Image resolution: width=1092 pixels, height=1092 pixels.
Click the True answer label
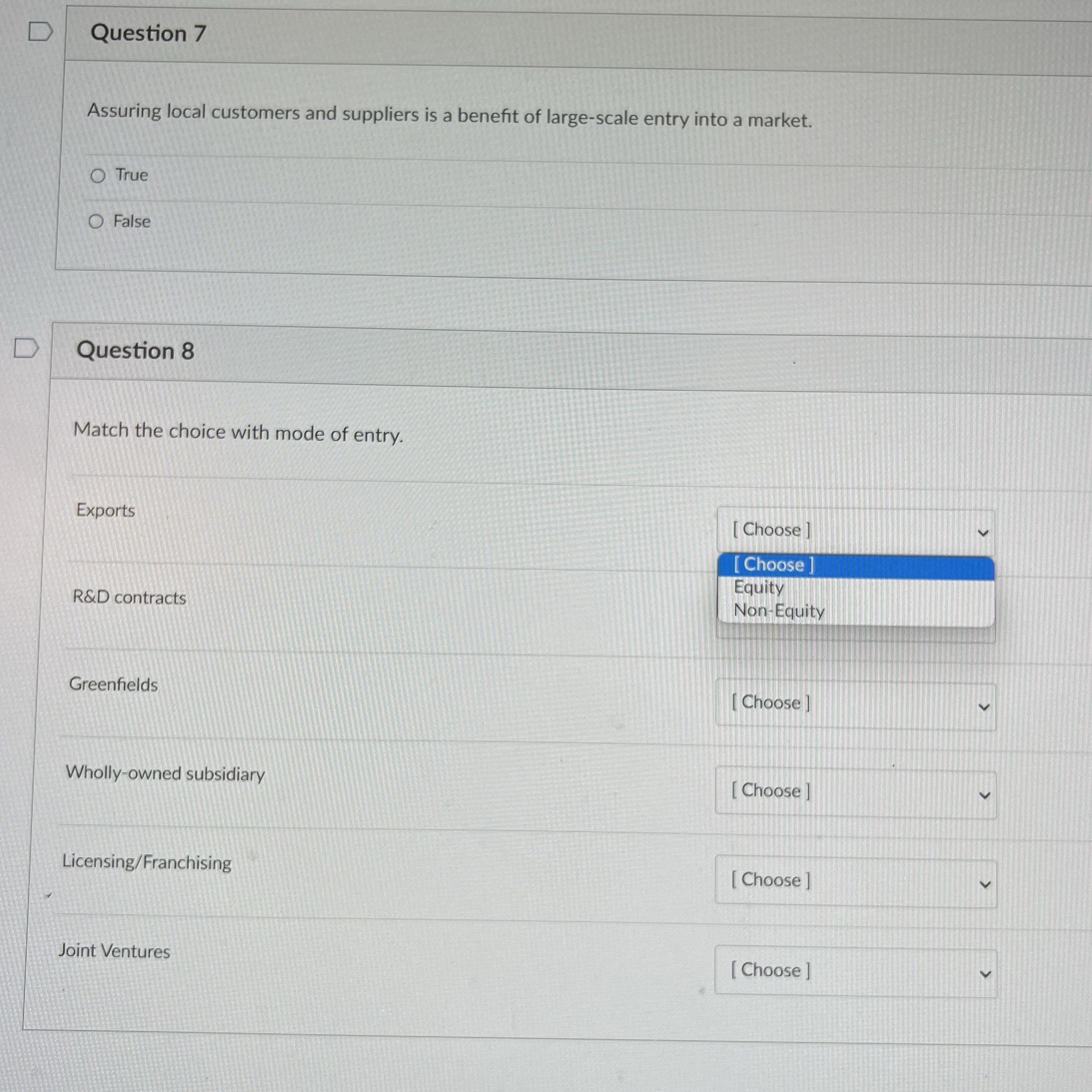click(x=132, y=175)
